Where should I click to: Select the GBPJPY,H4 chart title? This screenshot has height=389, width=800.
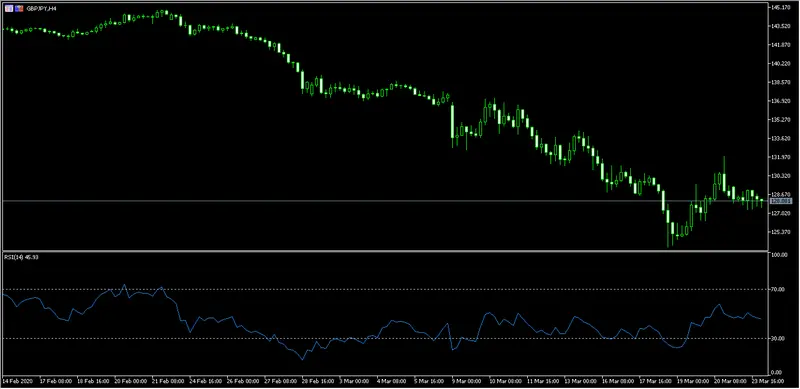(41, 9)
